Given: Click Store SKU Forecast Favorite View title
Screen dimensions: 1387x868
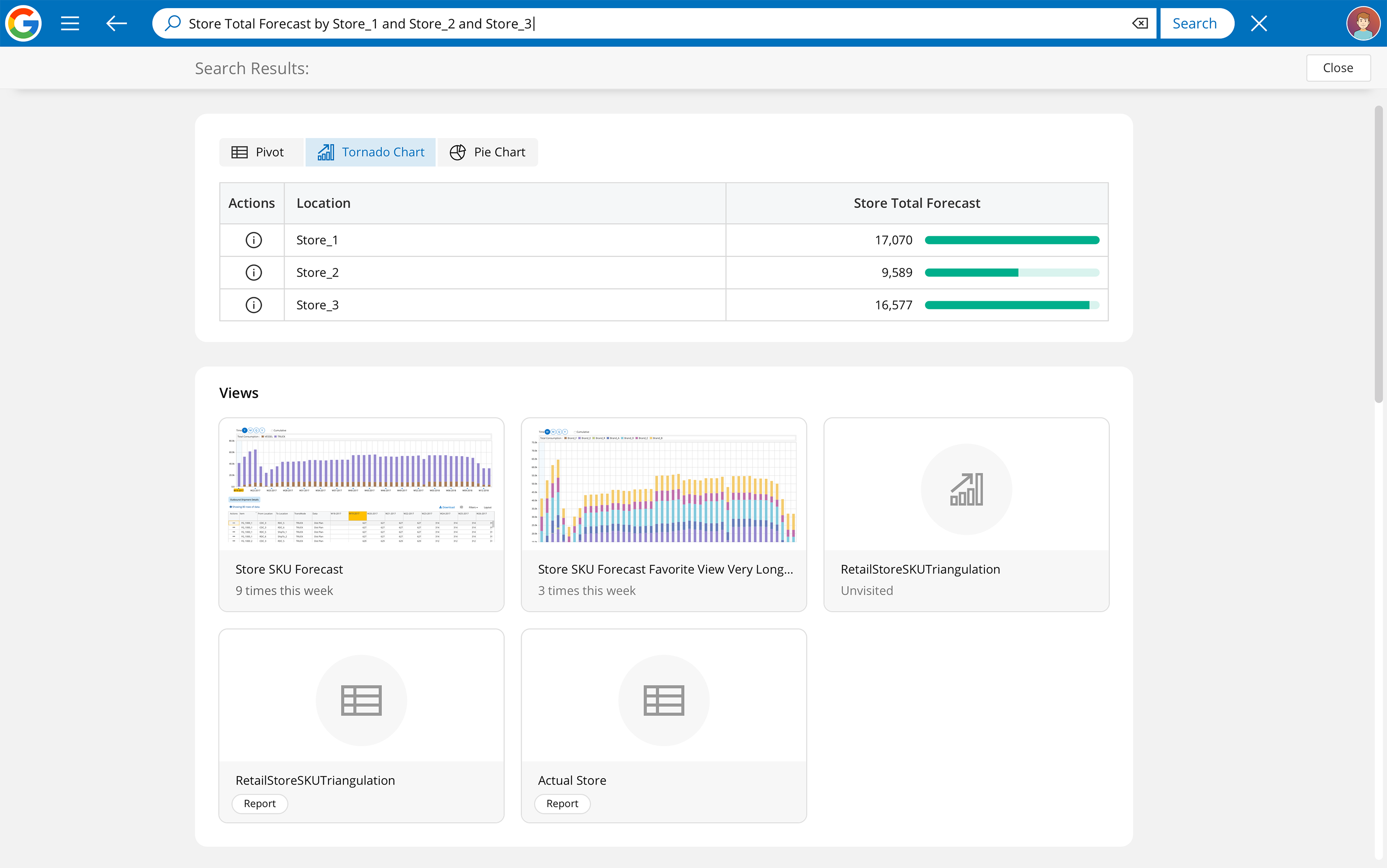Looking at the screenshot, I should tap(666, 569).
